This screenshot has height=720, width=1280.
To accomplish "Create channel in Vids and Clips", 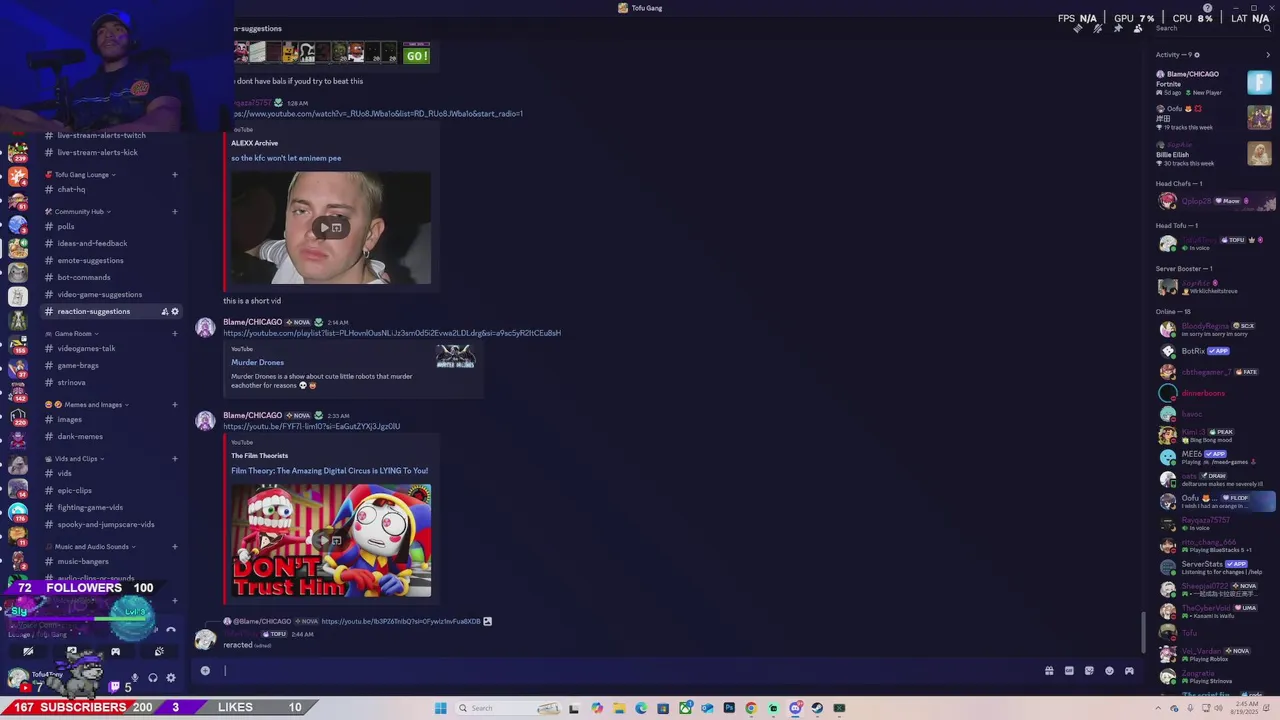I will tap(174, 459).
